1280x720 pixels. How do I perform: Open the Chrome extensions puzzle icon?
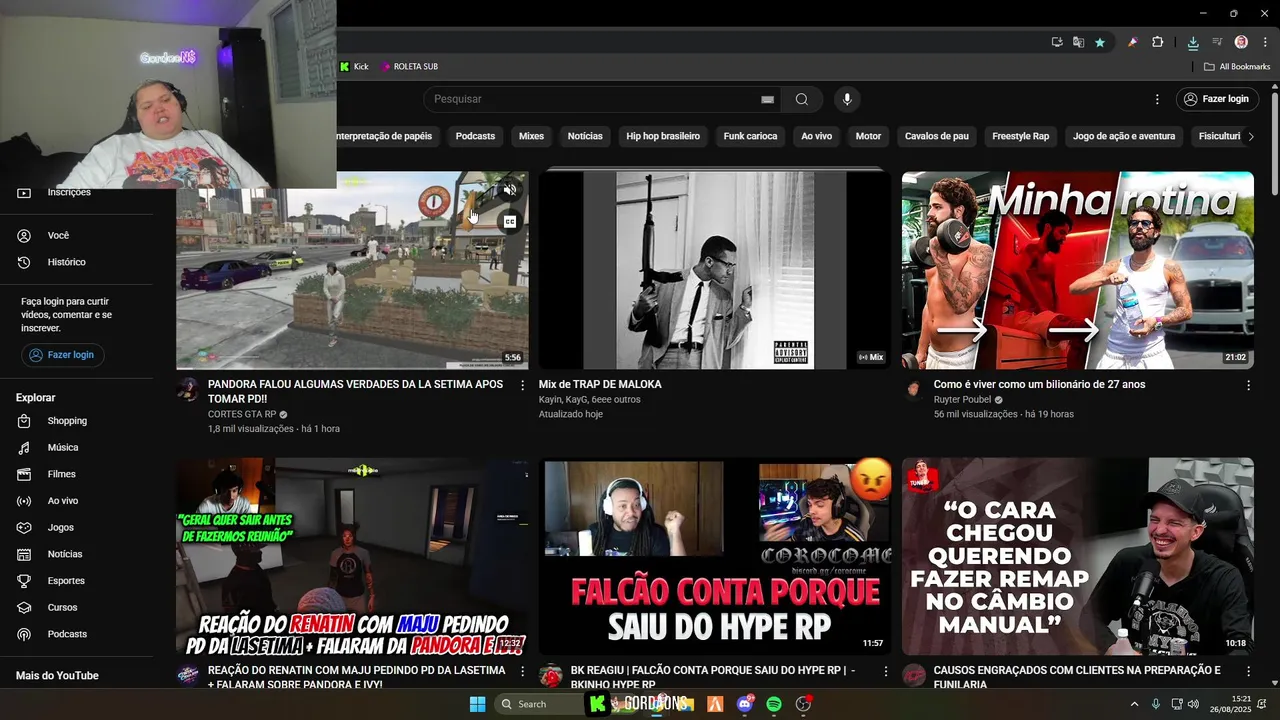[1158, 42]
